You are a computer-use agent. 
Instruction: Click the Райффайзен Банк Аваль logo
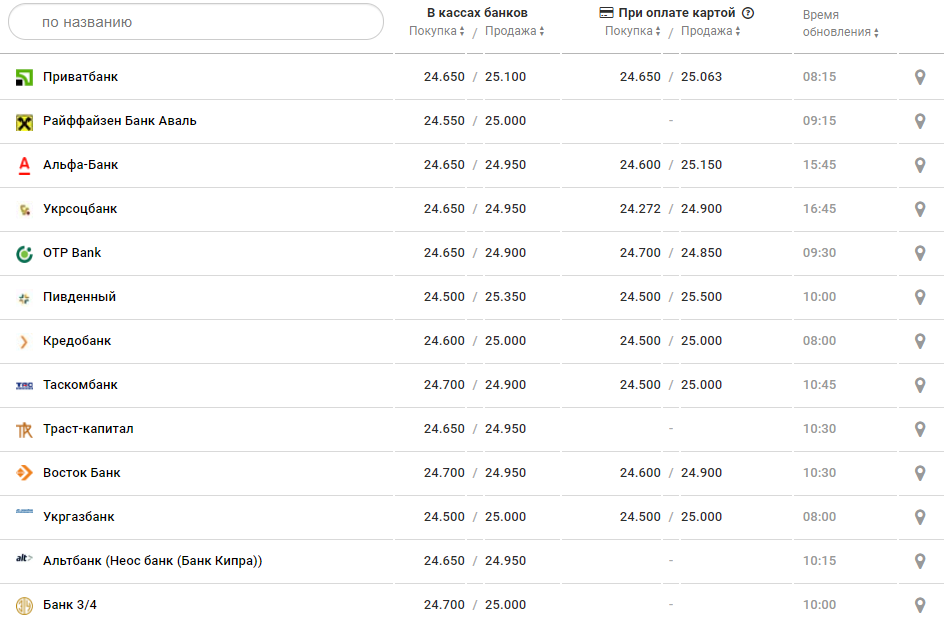coord(25,121)
